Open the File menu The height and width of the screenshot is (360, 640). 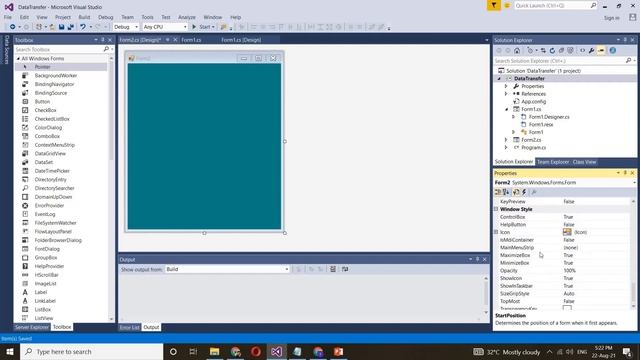(x=8, y=17)
